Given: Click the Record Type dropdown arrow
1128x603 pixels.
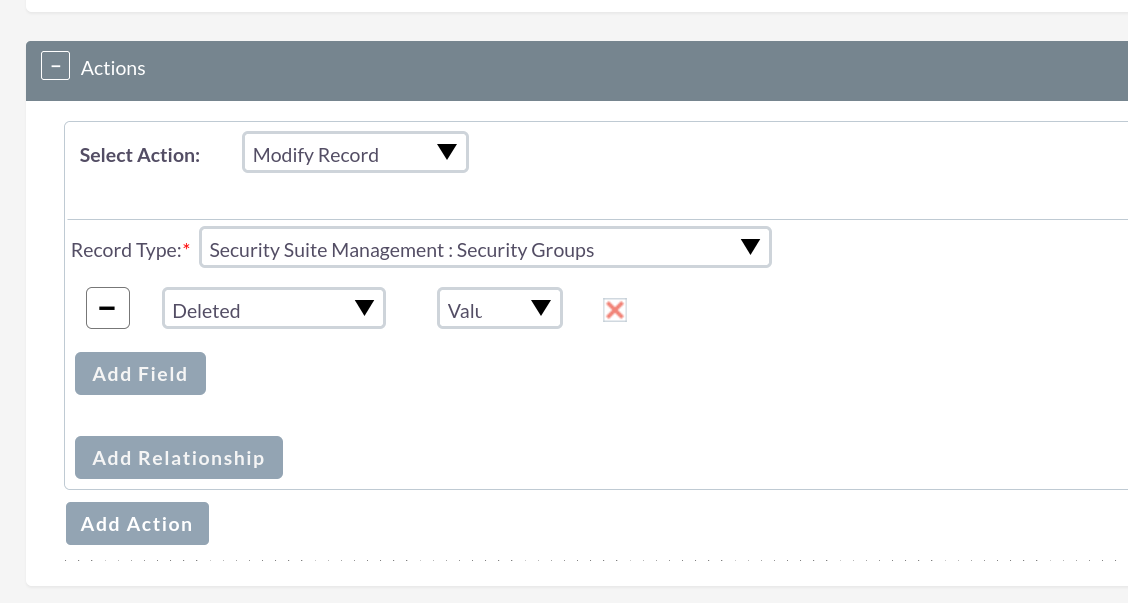Looking at the screenshot, I should tap(750, 248).
